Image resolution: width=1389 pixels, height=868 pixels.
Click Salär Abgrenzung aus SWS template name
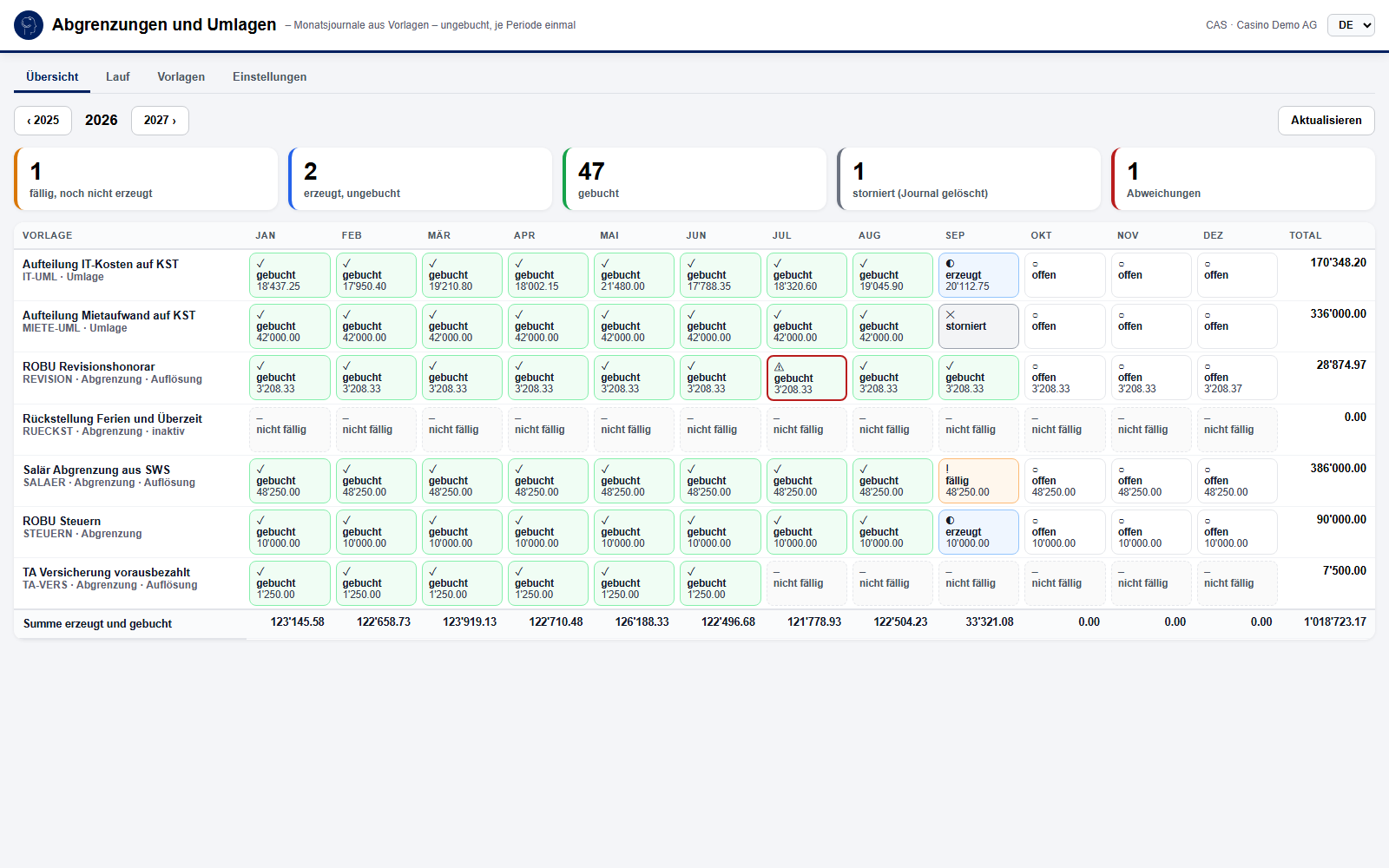(96, 470)
